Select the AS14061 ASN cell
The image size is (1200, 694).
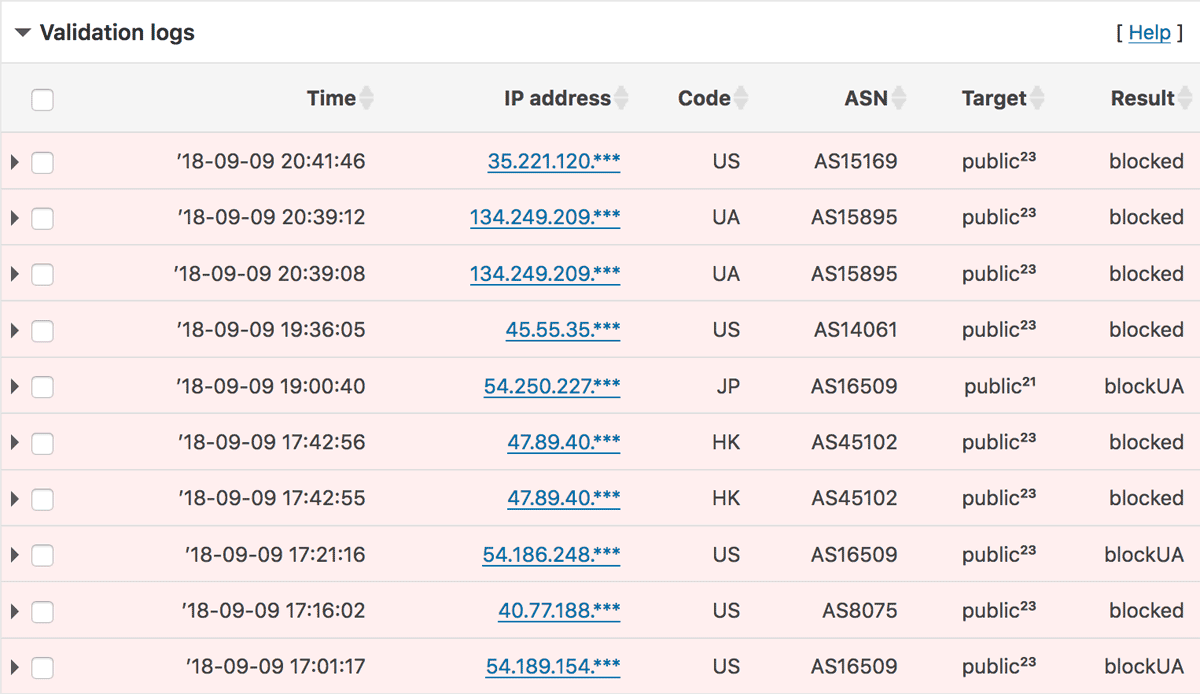pyautogui.click(x=855, y=329)
